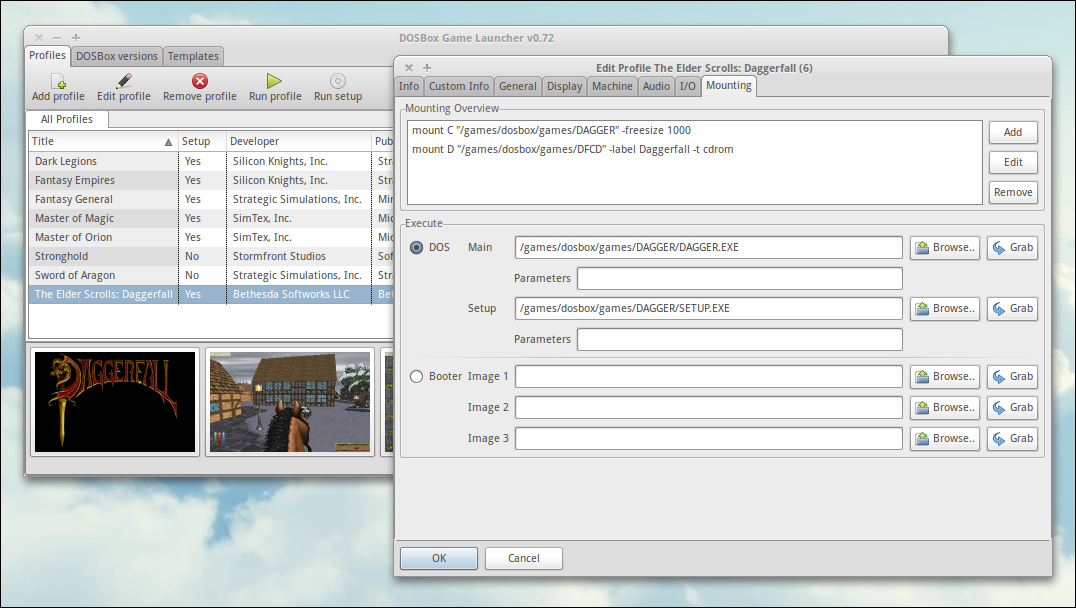Browse for Booter Image 2

click(x=945, y=408)
